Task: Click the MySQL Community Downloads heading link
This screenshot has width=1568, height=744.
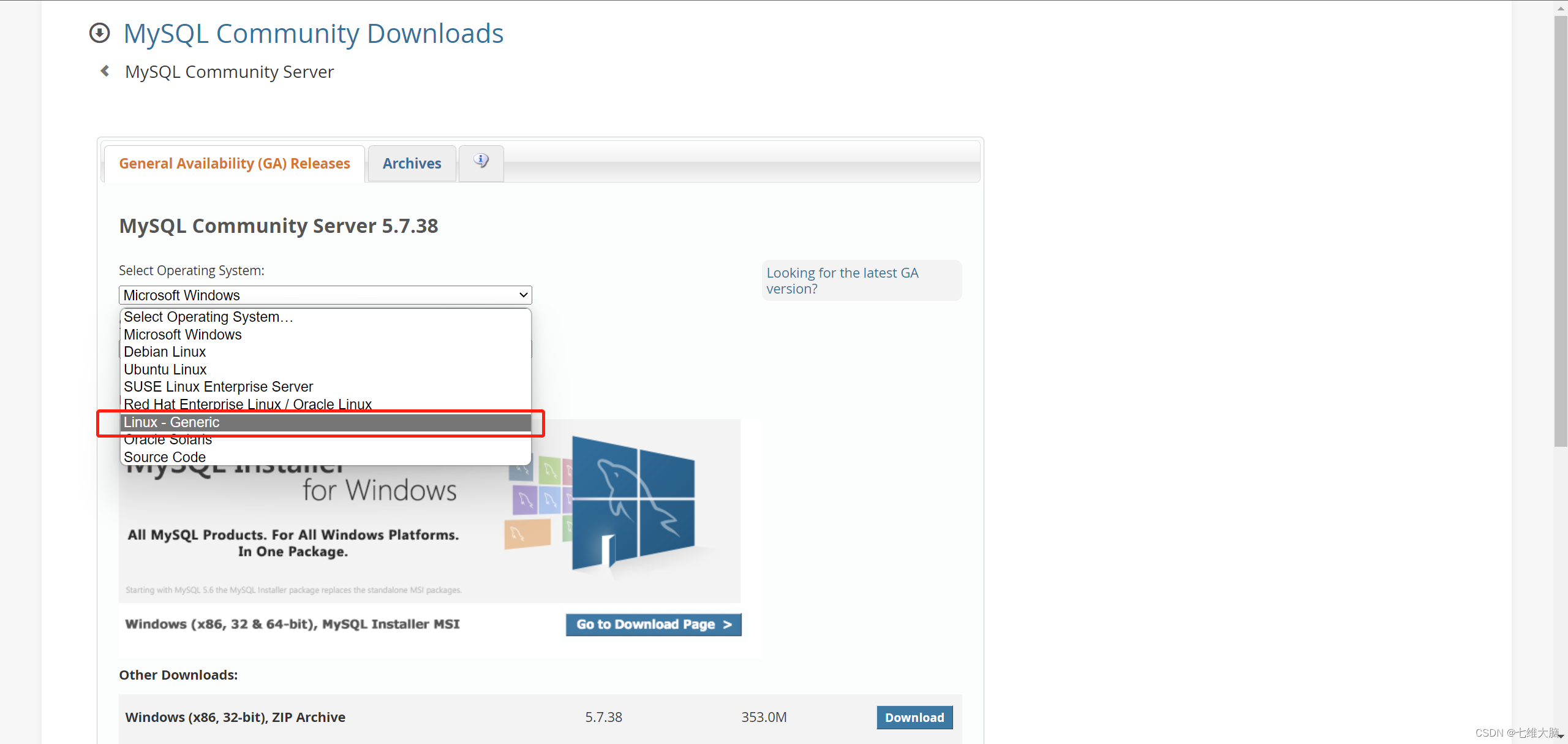Action: coord(313,33)
